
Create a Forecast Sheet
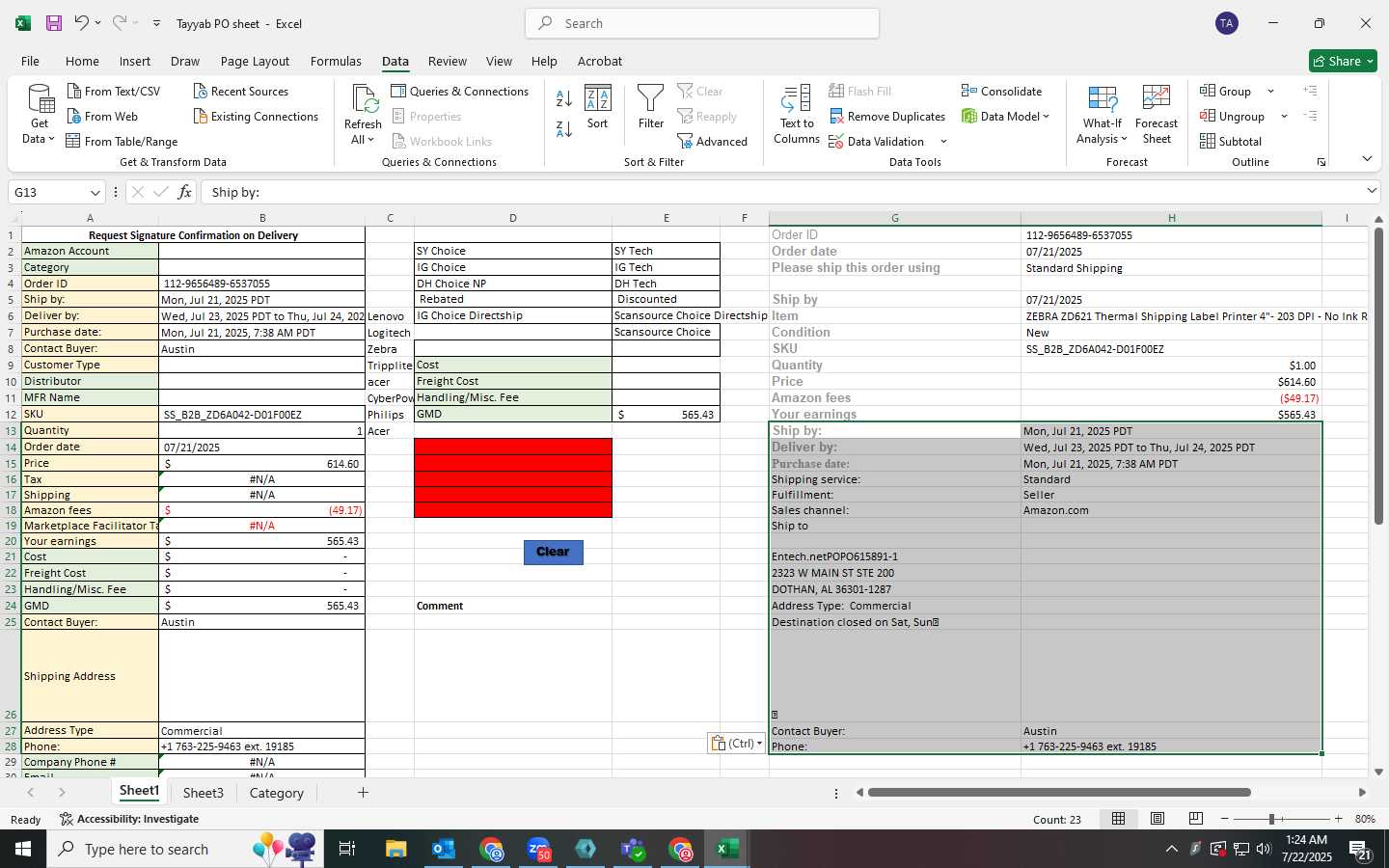pos(1157,114)
